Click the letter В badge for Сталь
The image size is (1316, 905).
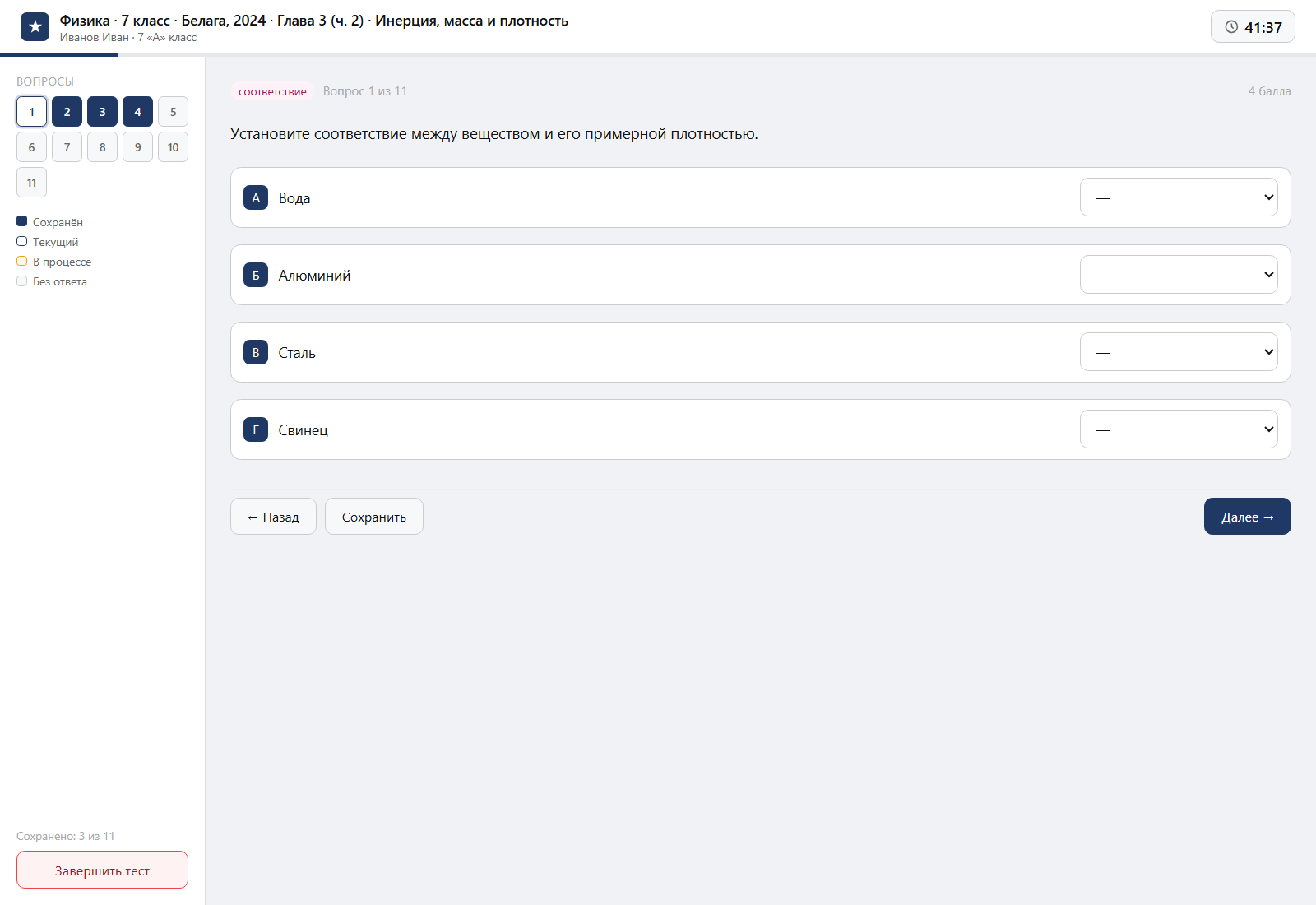point(256,352)
